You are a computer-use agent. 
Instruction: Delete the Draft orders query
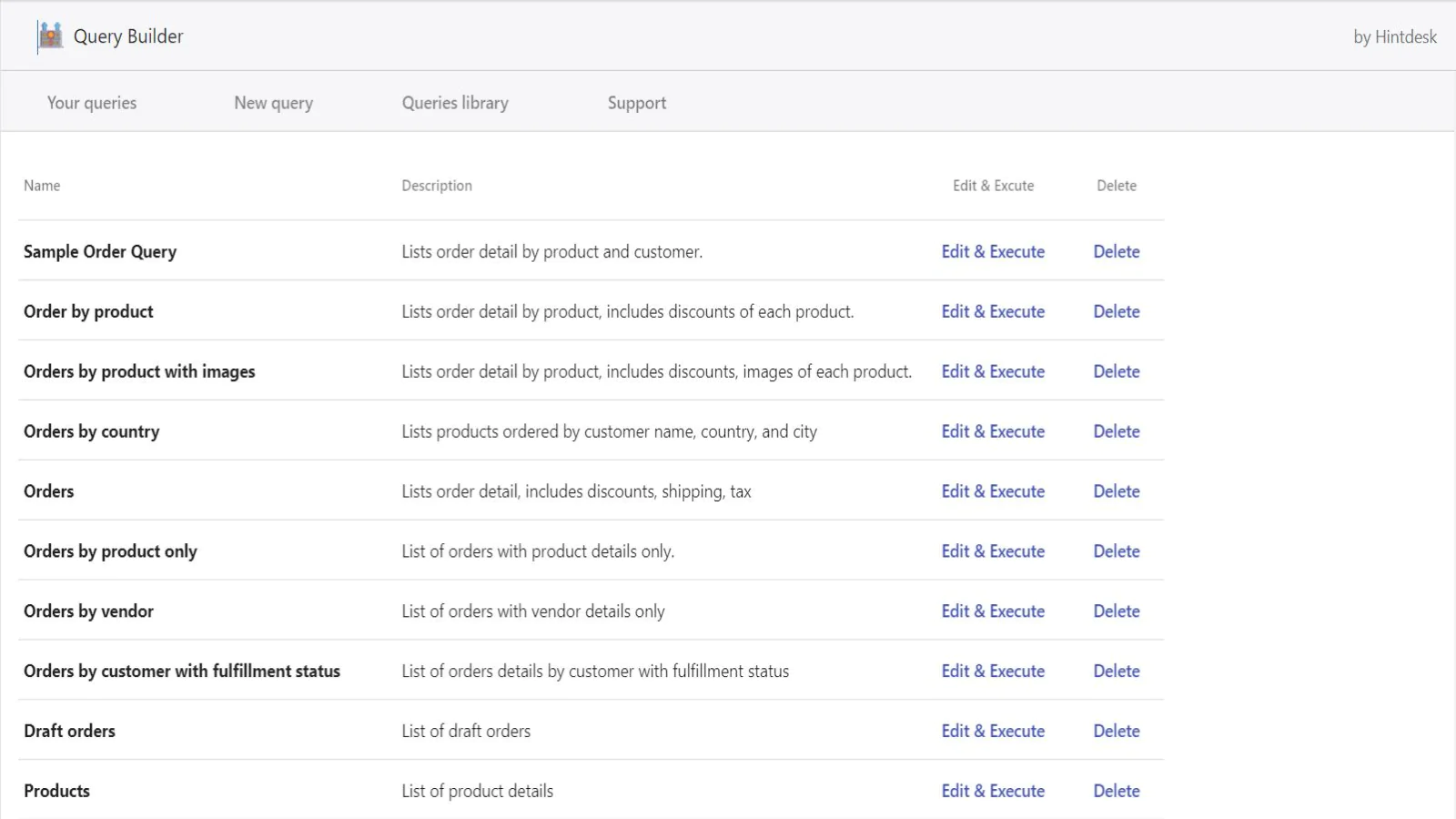pyautogui.click(x=1117, y=731)
